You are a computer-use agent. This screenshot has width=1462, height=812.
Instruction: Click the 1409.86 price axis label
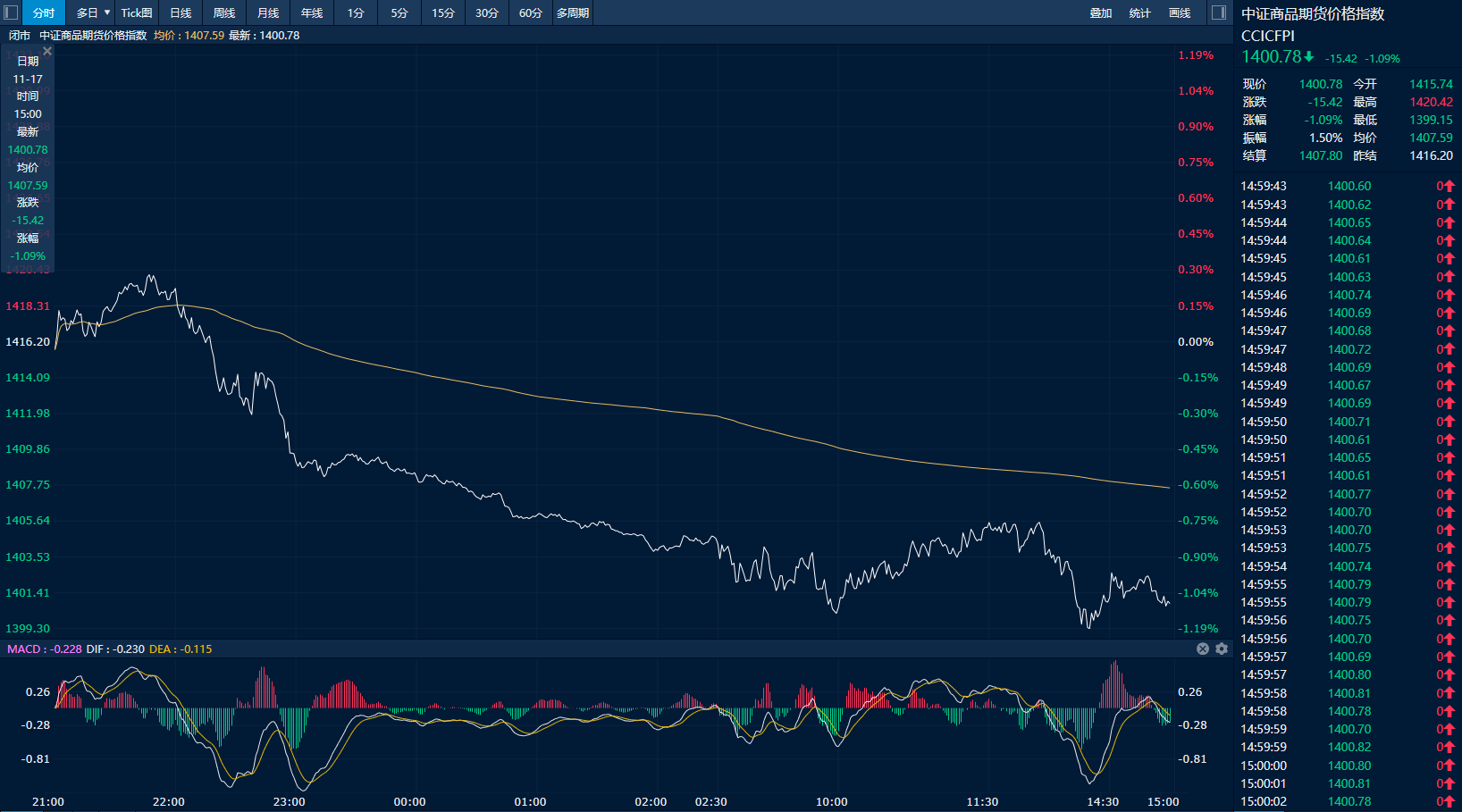pyautogui.click(x=28, y=449)
